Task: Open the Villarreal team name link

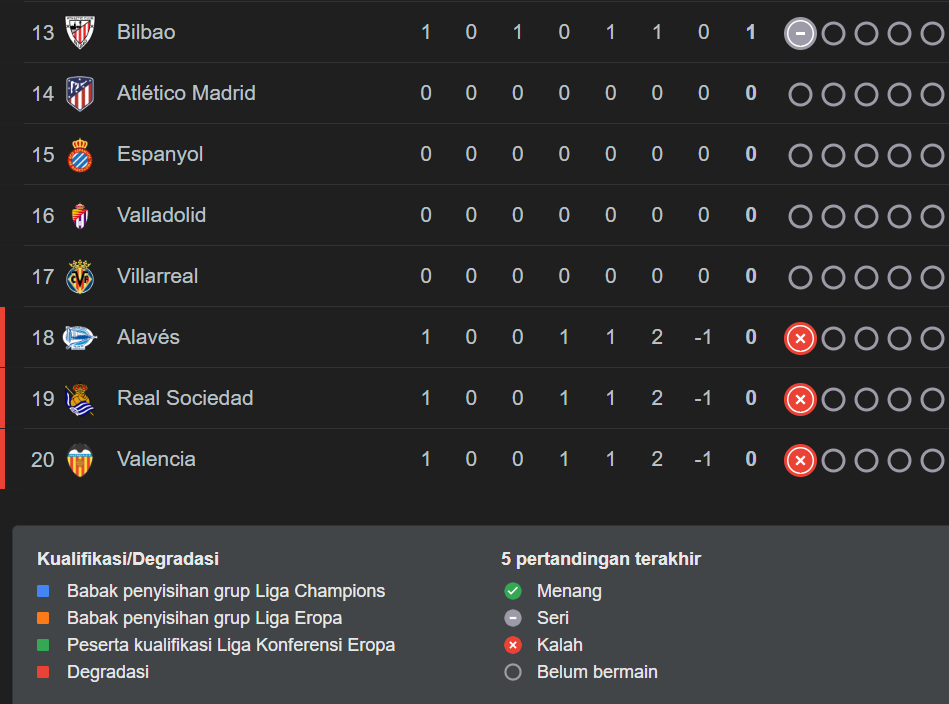Action: 157,276
